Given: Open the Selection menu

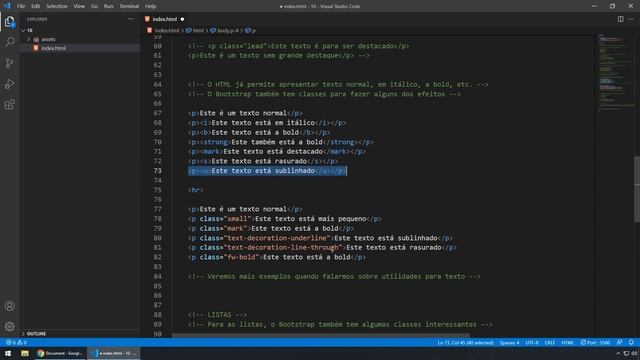Looking at the screenshot, I should tap(57, 6).
